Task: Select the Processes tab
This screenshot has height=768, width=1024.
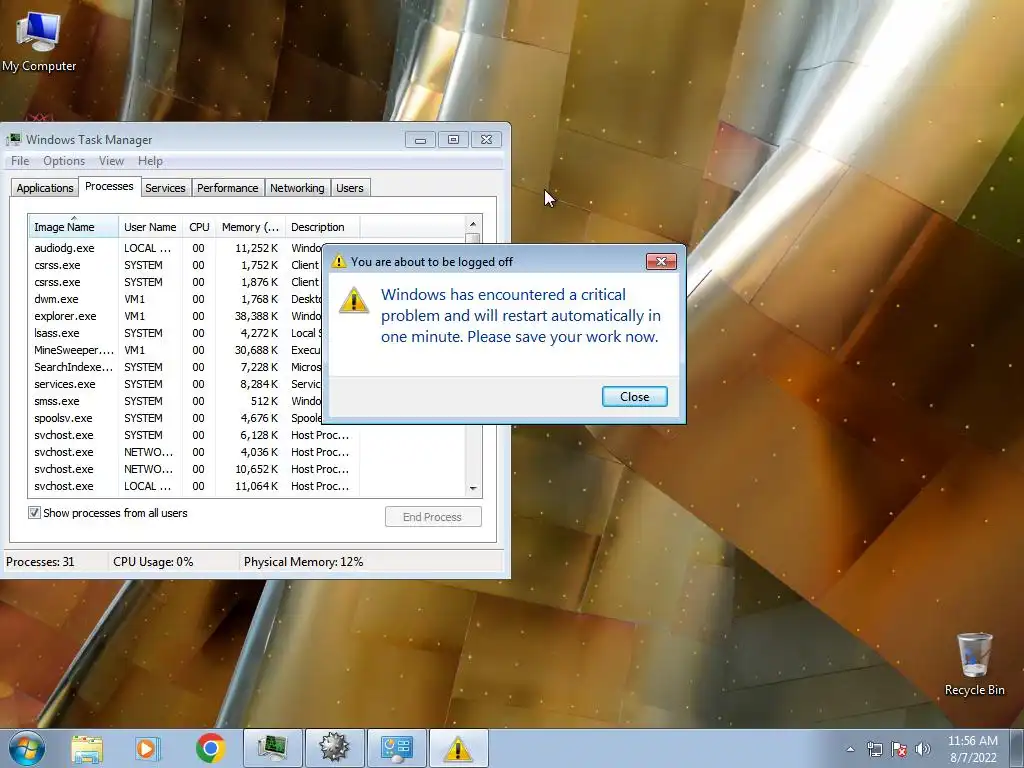Action: tap(109, 186)
